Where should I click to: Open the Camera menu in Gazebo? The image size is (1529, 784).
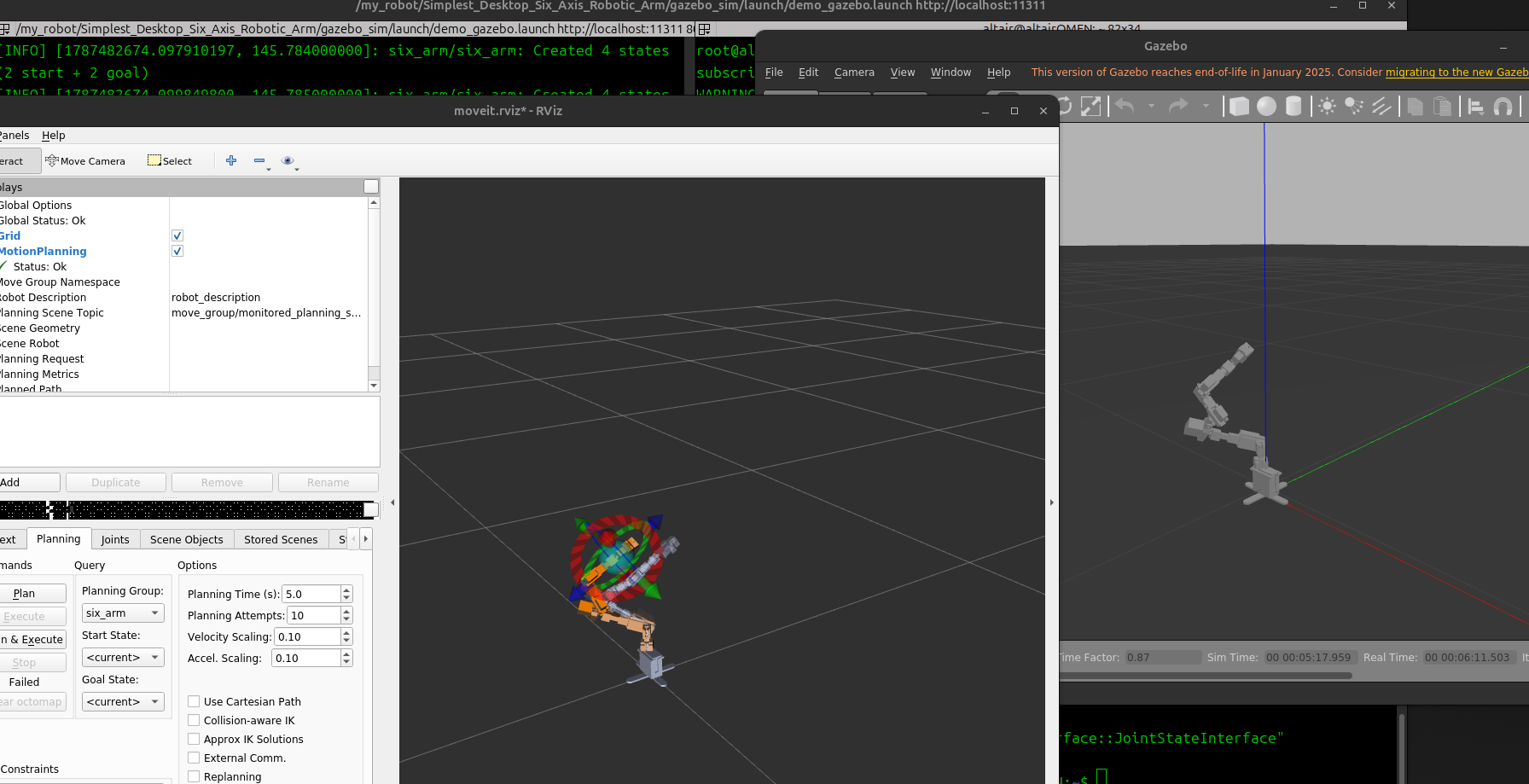point(854,73)
